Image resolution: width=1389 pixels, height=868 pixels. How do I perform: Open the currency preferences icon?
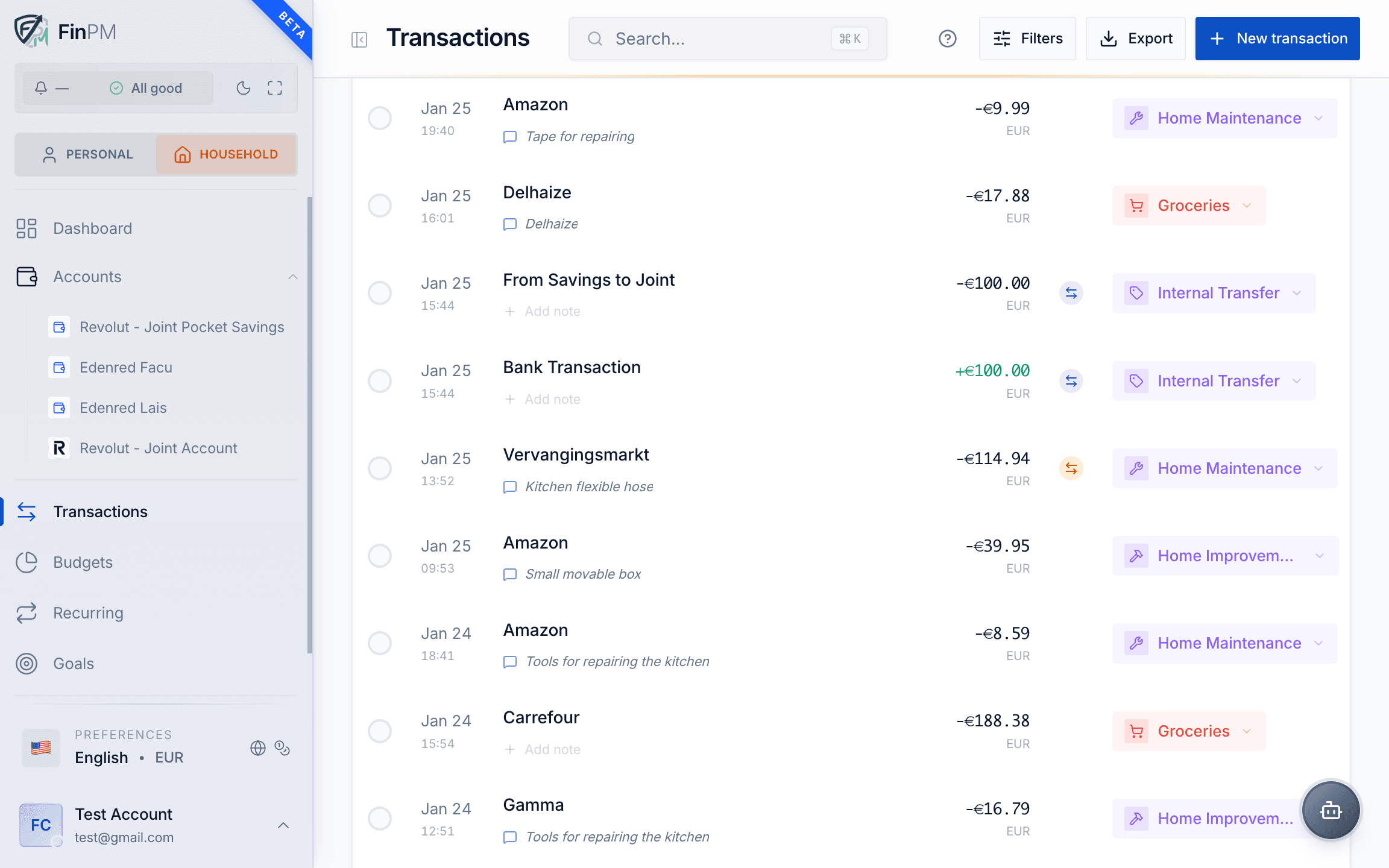[x=282, y=748]
